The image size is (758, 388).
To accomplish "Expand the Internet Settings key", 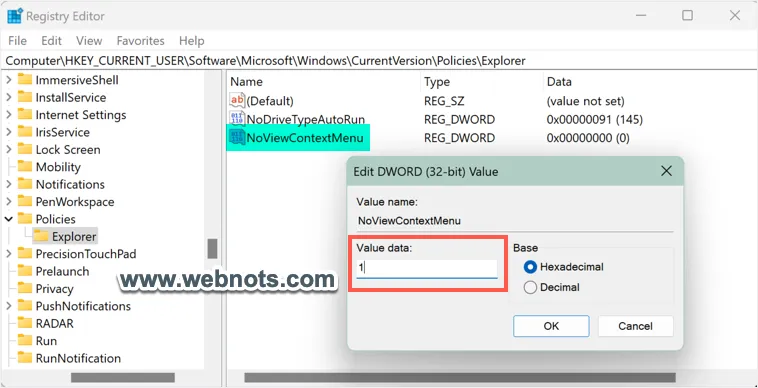I will pyautogui.click(x=9, y=115).
